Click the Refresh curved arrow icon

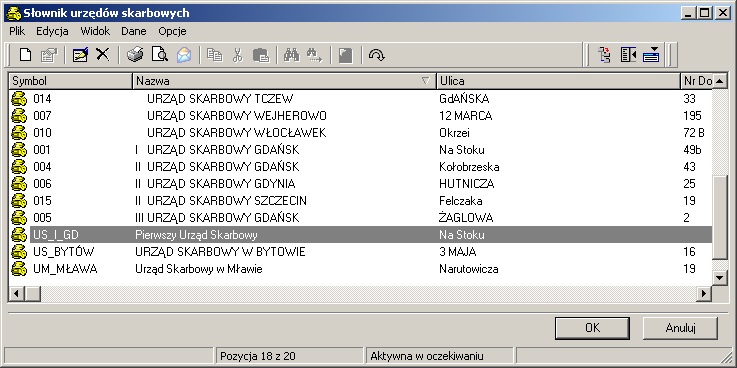pos(376,55)
